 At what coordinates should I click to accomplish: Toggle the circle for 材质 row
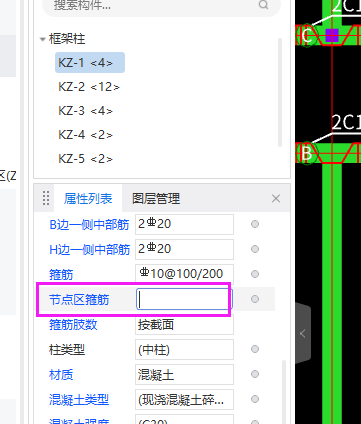click(x=255, y=374)
